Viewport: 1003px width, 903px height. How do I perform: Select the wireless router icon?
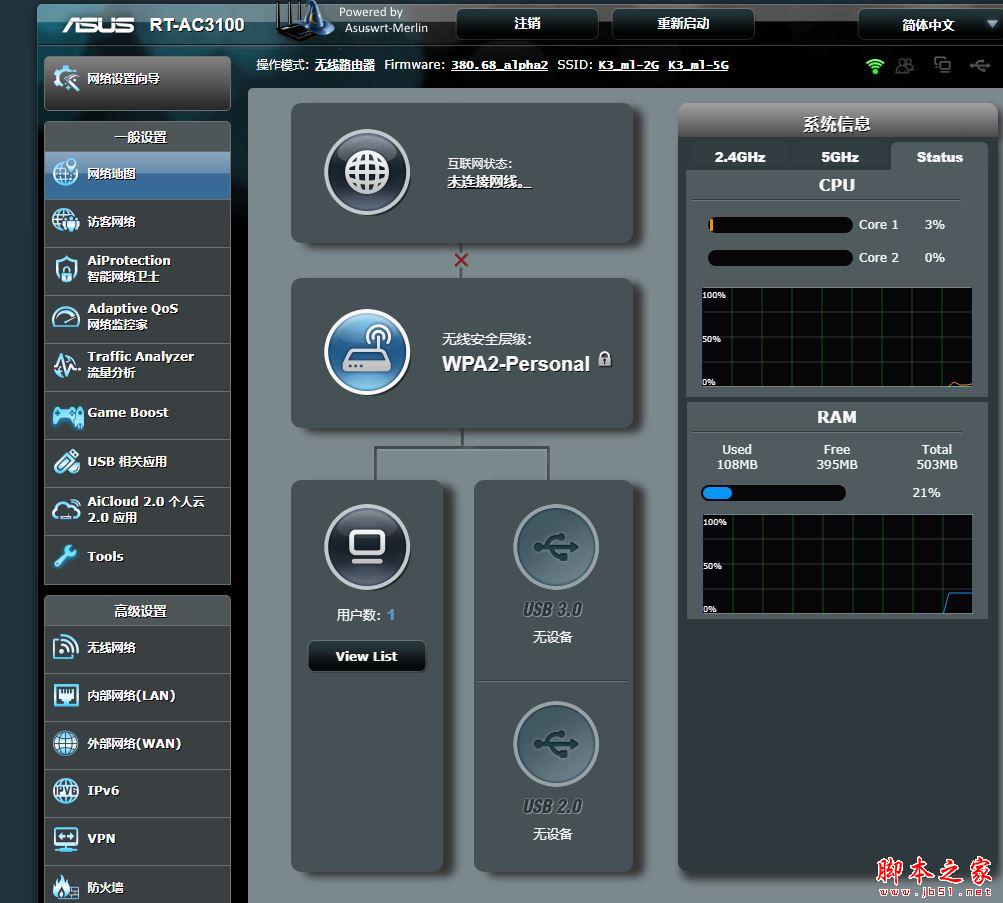point(367,352)
